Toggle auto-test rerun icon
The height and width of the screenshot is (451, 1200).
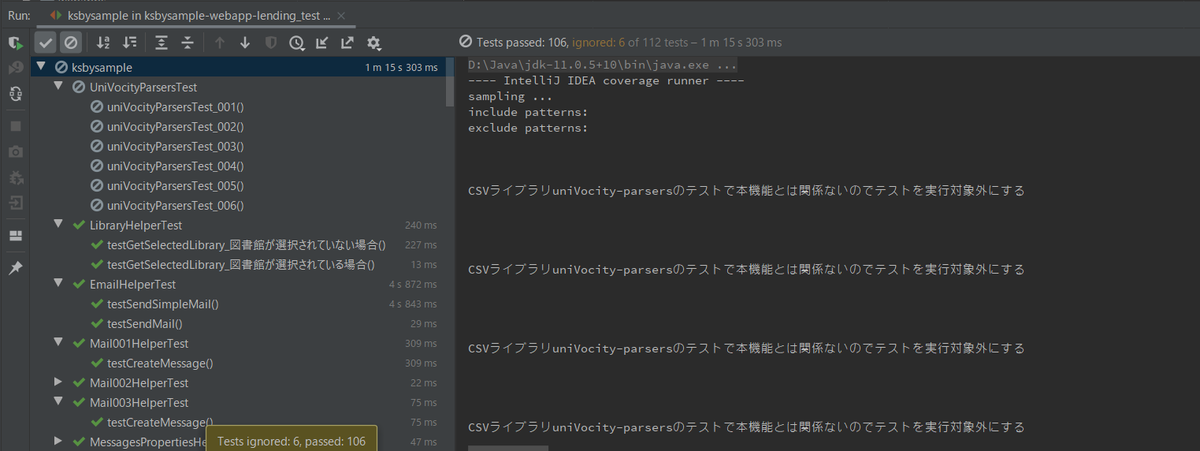tap(15, 93)
